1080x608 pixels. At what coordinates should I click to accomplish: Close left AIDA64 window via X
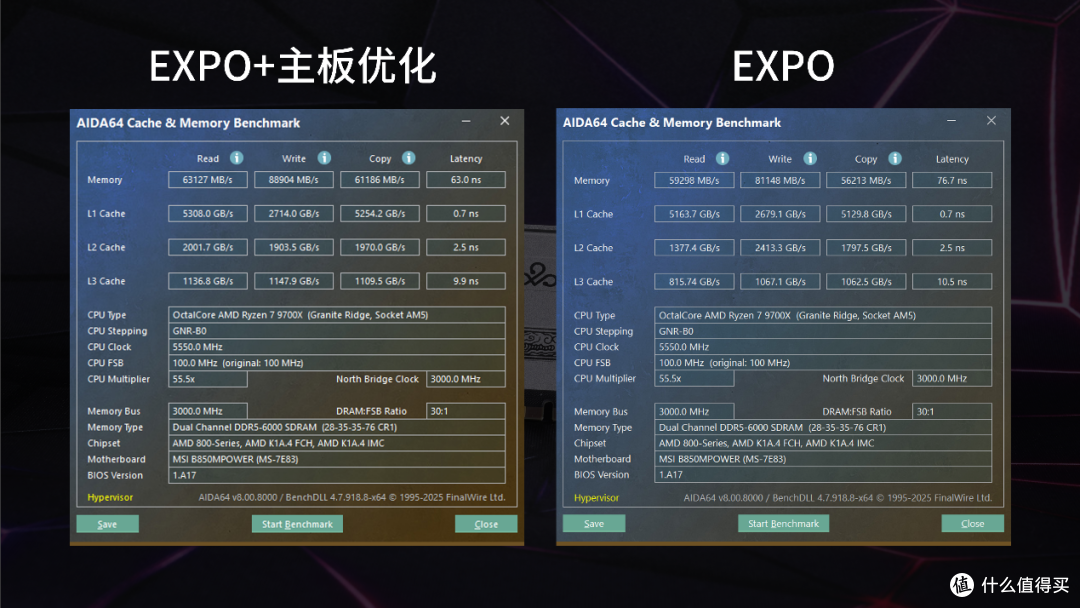pos(505,121)
